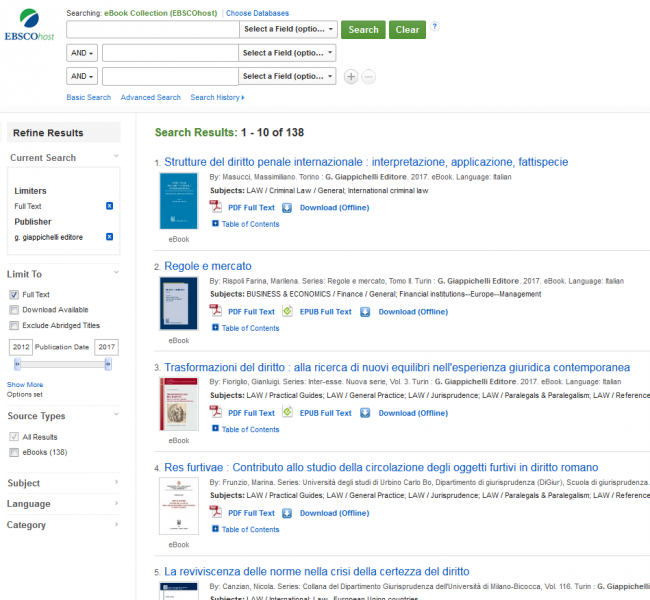Click Download (Offline) icon for Res furtivae

pos(286,513)
